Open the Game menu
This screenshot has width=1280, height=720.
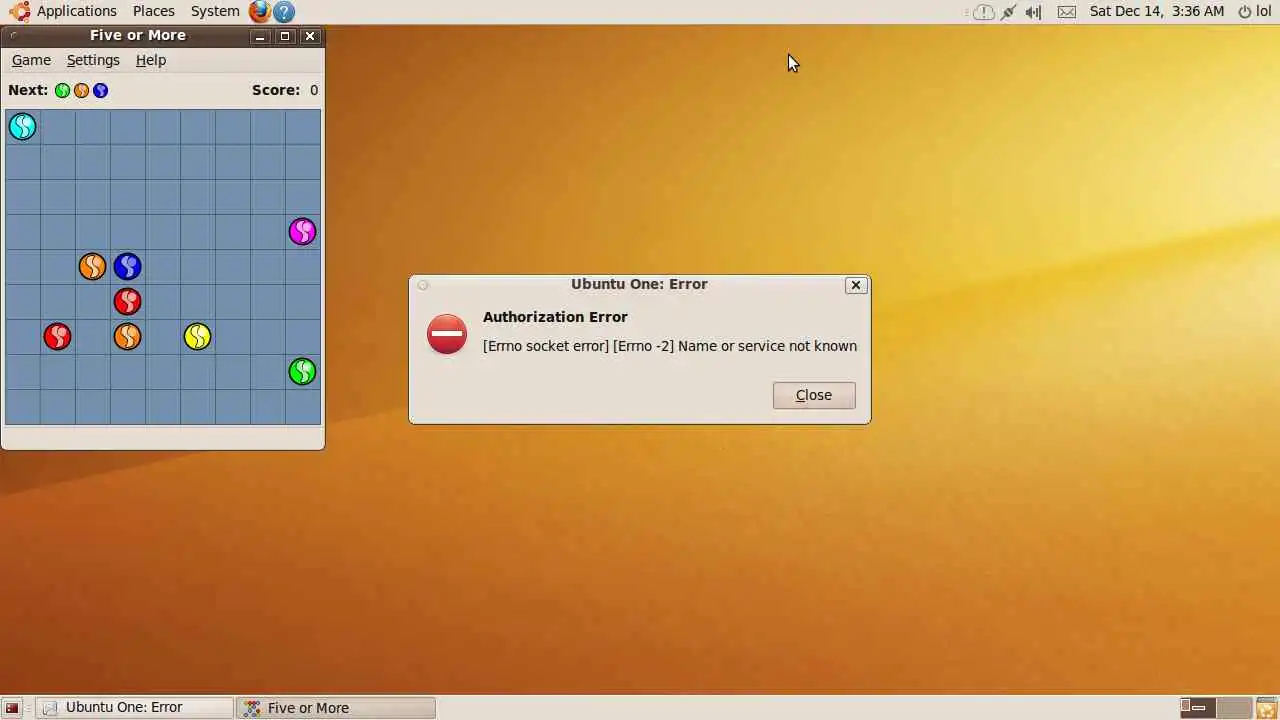point(31,60)
